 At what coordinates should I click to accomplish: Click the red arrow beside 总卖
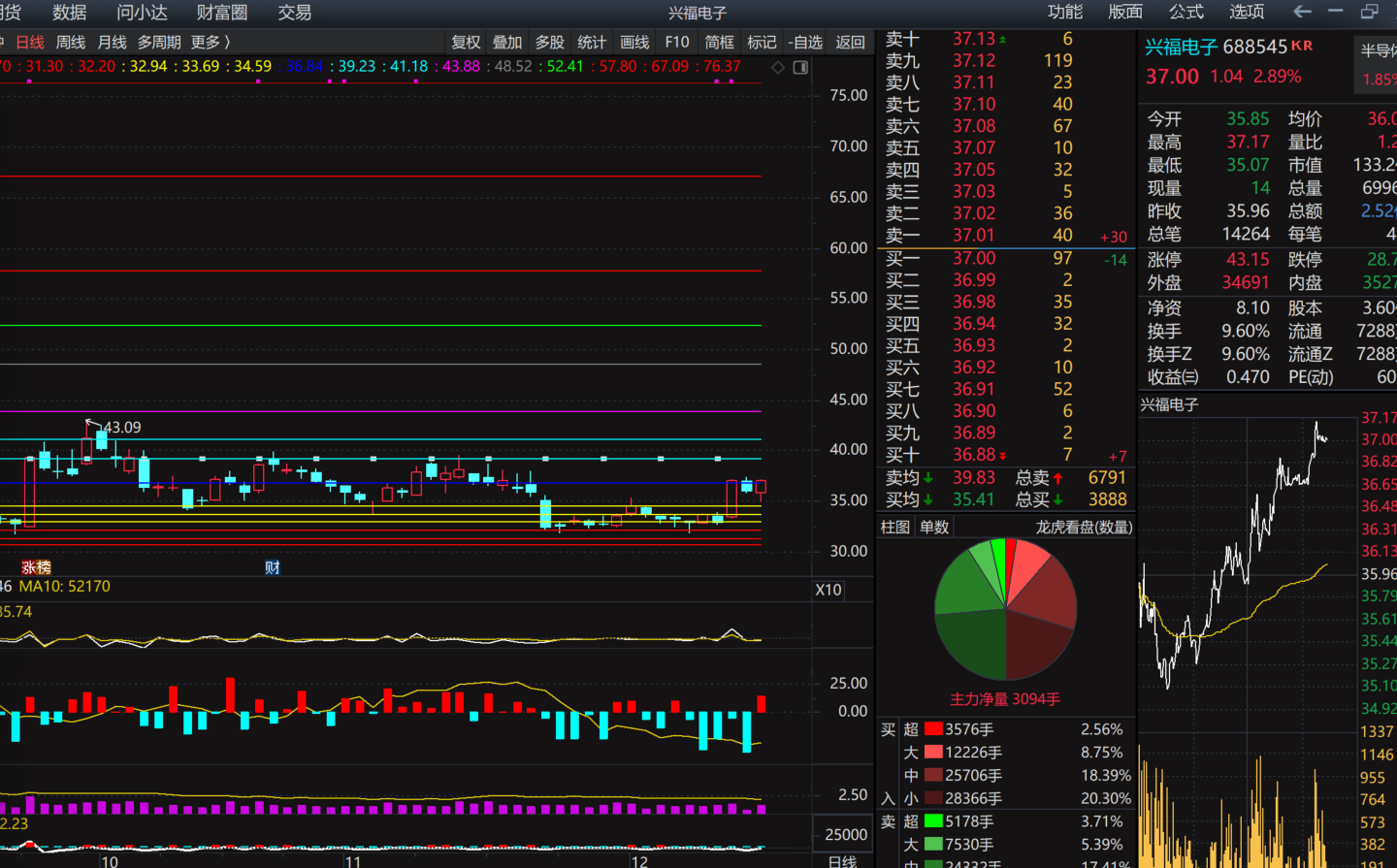1057,478
